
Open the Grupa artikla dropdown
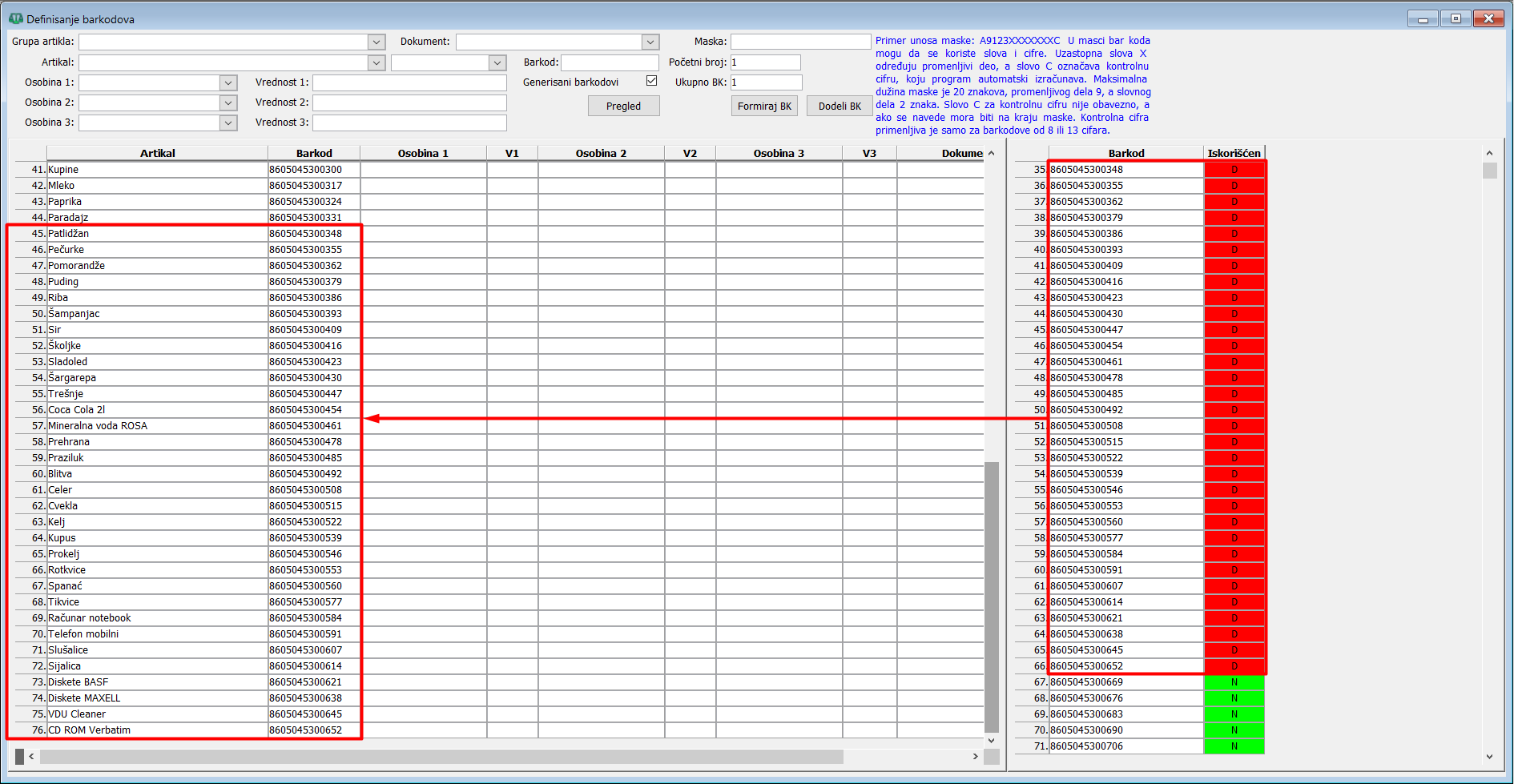[376, 42]
